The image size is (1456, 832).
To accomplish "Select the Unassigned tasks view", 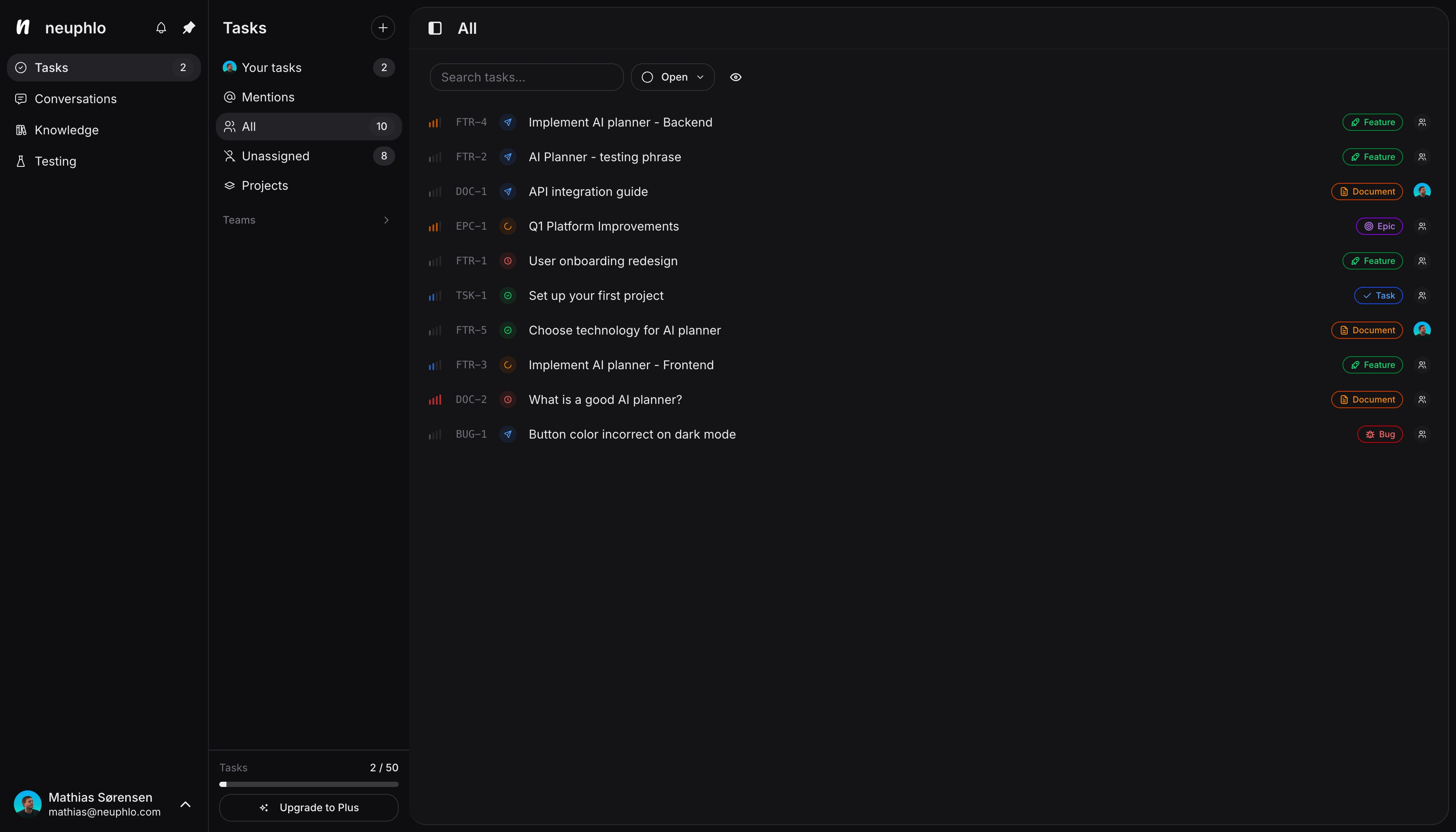I will (276, 156).
